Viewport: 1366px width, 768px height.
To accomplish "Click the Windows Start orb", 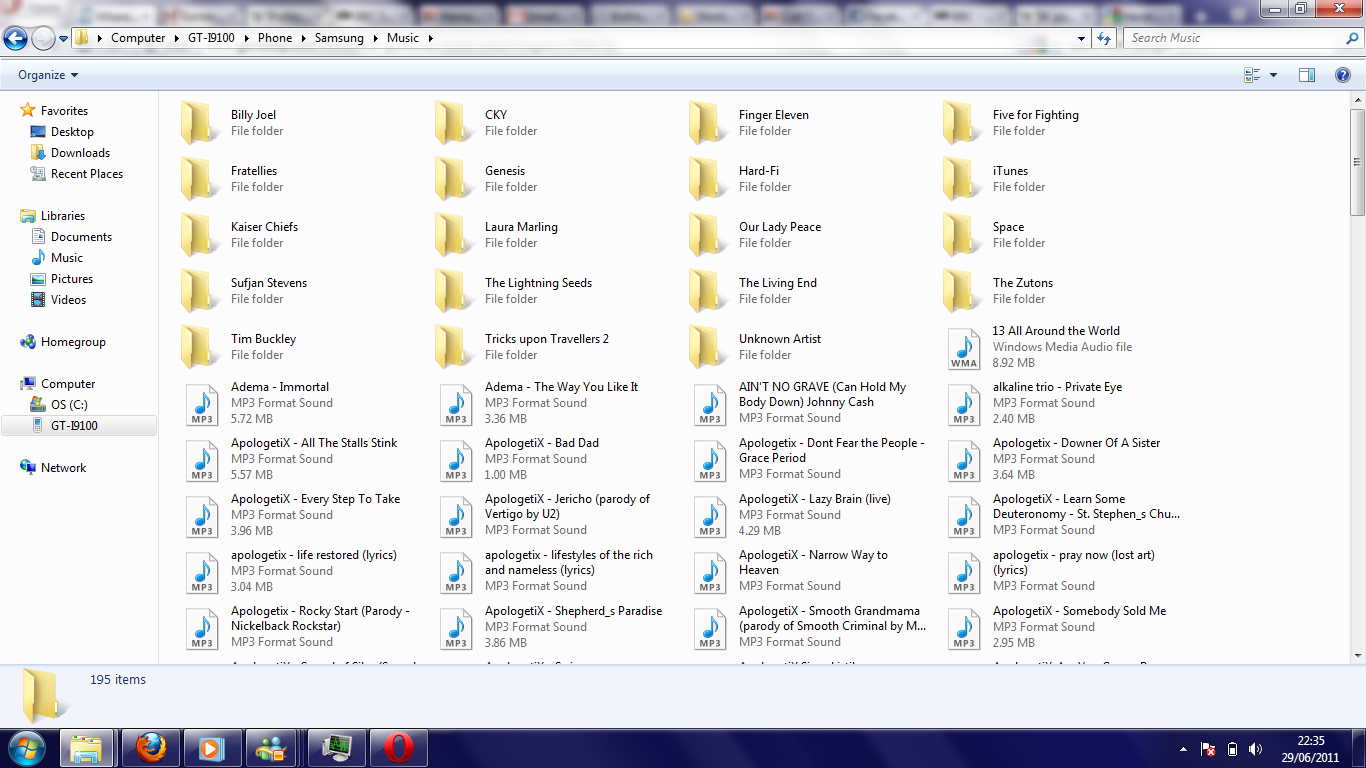I will [26, 748].
